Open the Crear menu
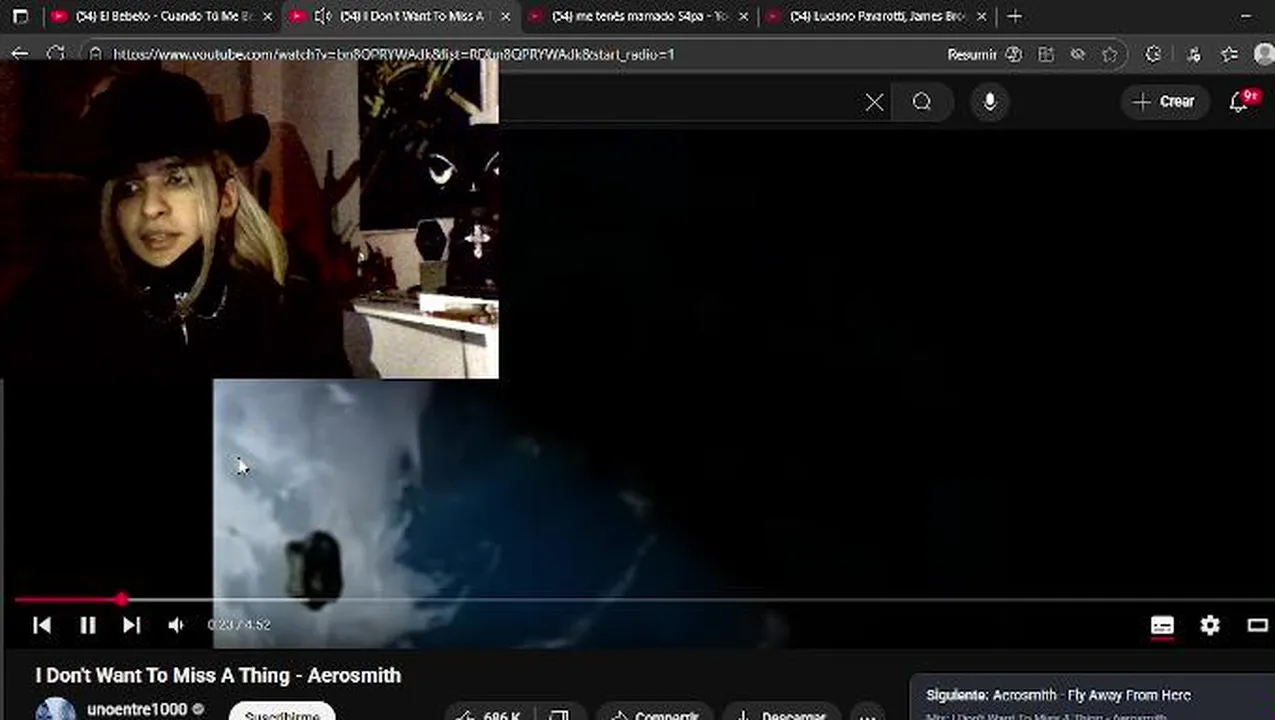This screenshot has height=720, width=1275. [x=1164, y=102]
